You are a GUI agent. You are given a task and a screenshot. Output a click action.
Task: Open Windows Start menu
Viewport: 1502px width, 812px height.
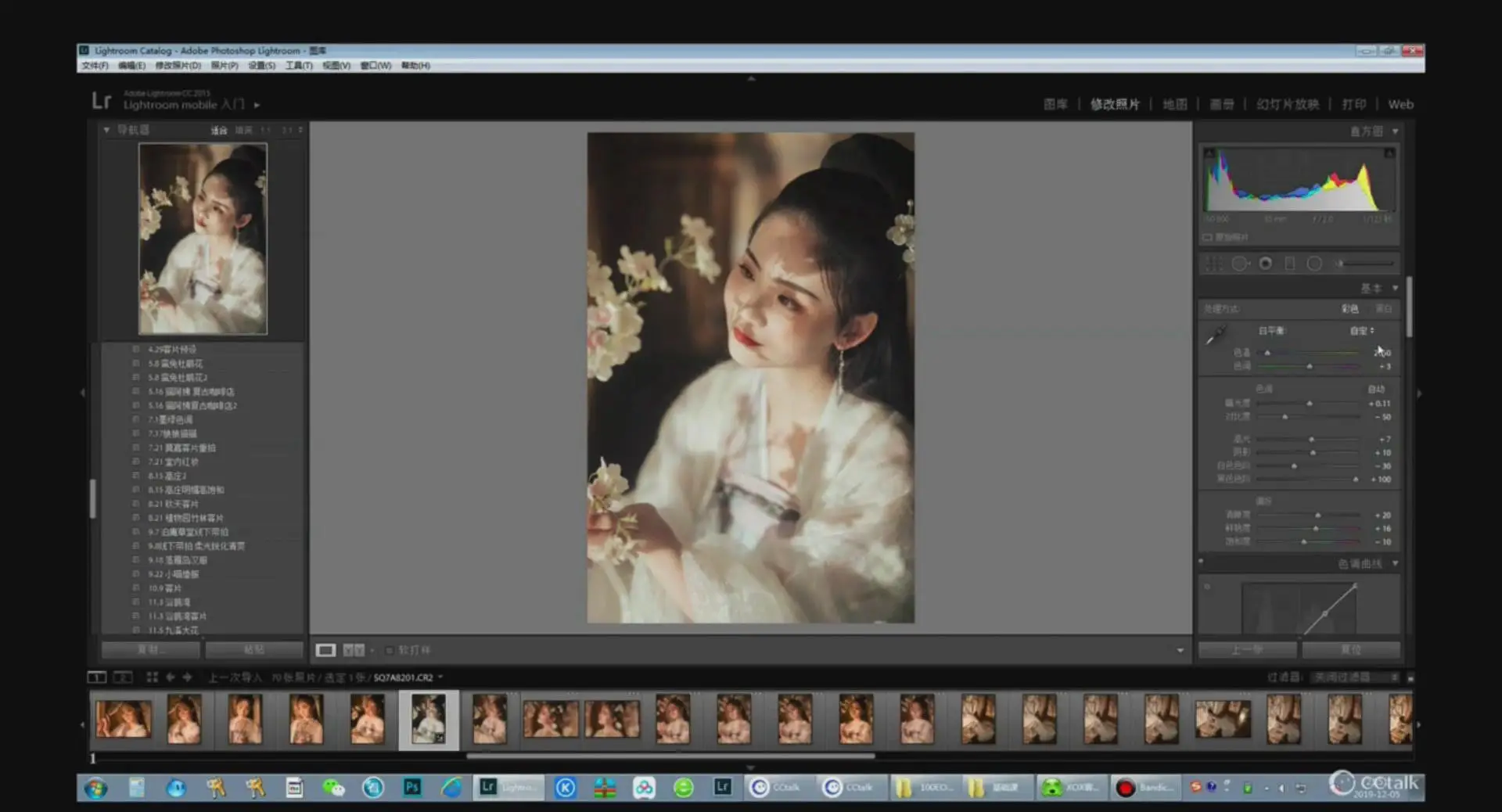pyautogui.click(x=96, y=787)
